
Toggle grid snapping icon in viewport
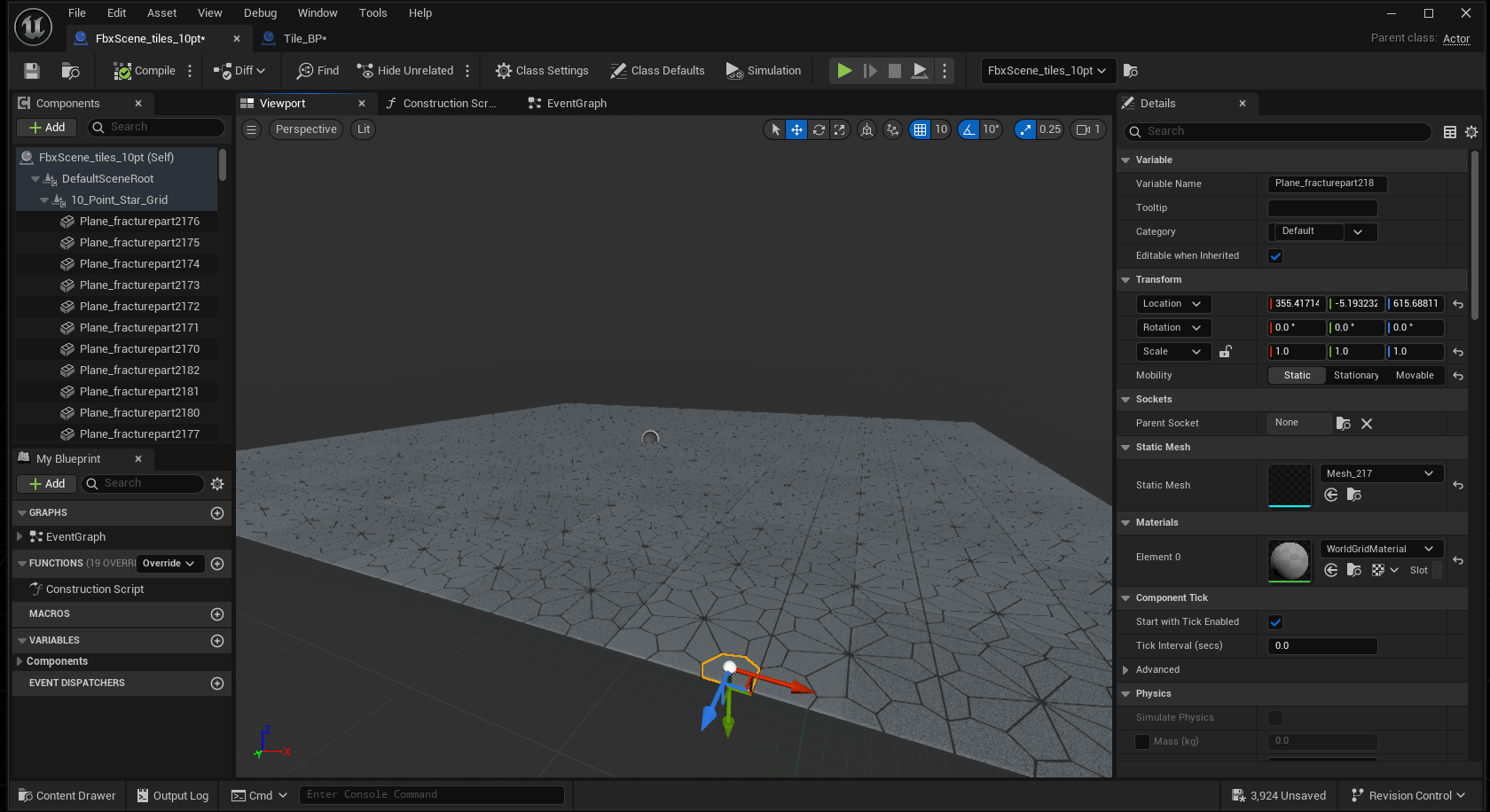click(x=920, y=129)
